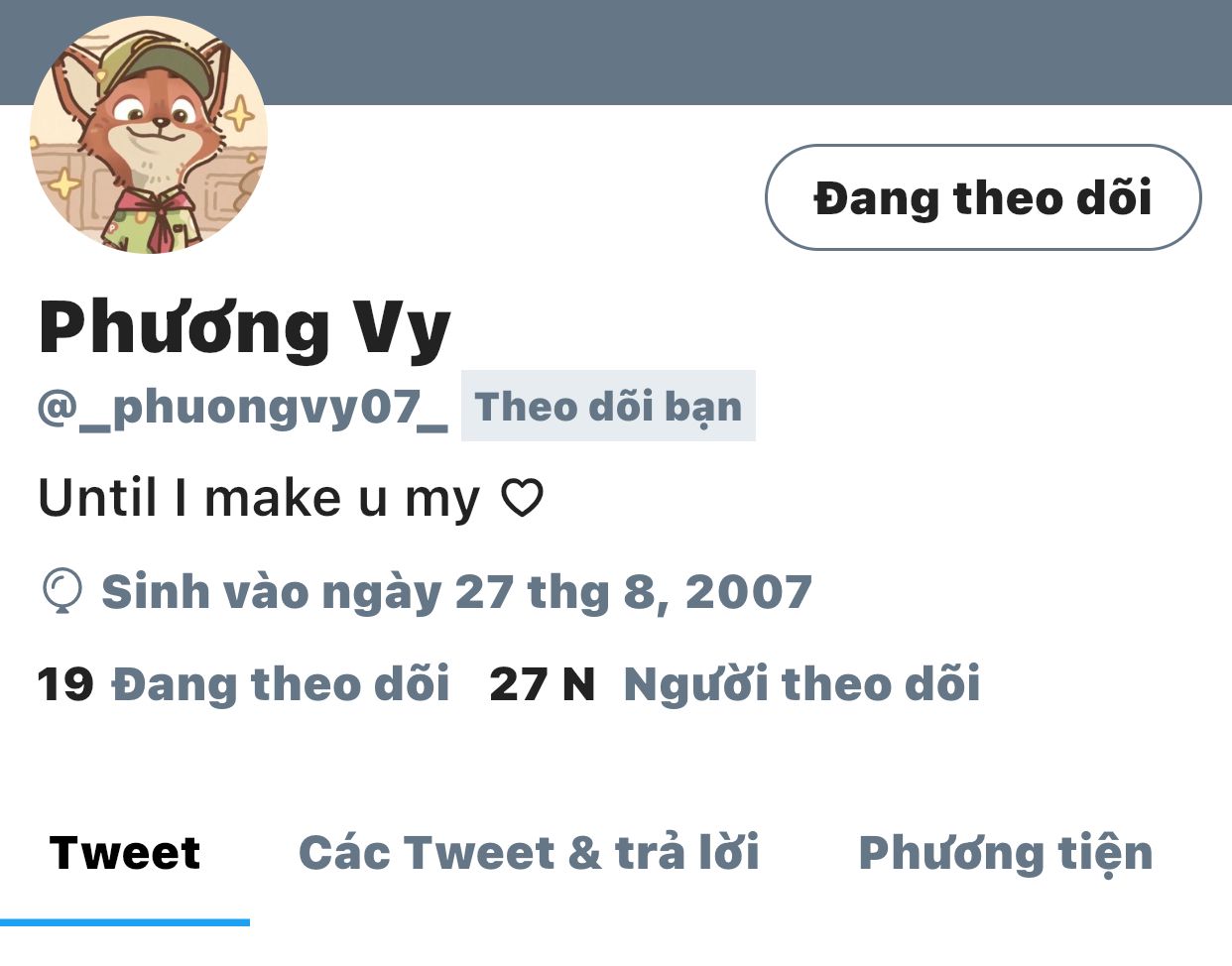Select the 'Phương Vy' display name
The image size is (1232, 966).
point(245,329)
